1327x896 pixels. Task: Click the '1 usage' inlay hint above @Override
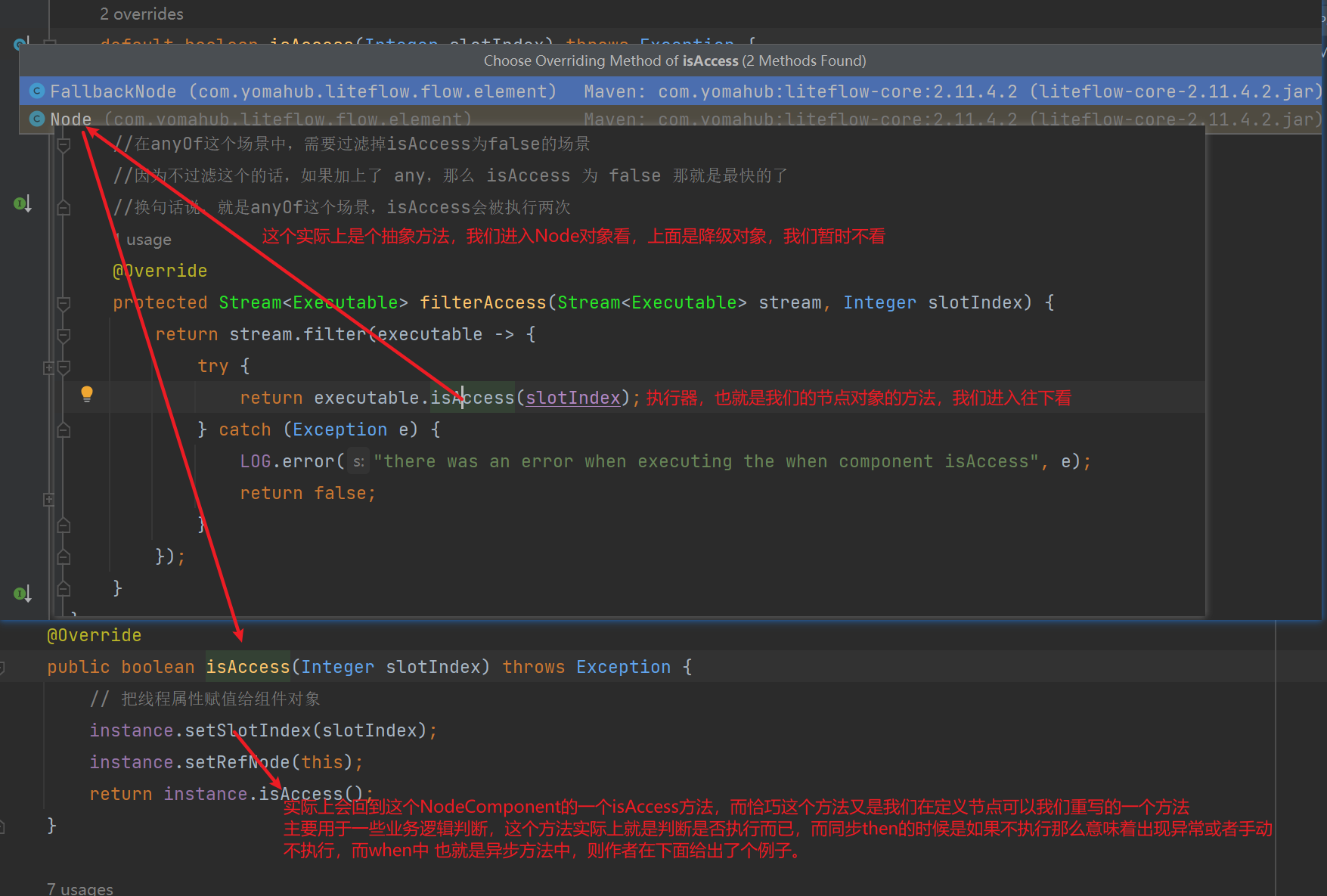click(148, 239)
